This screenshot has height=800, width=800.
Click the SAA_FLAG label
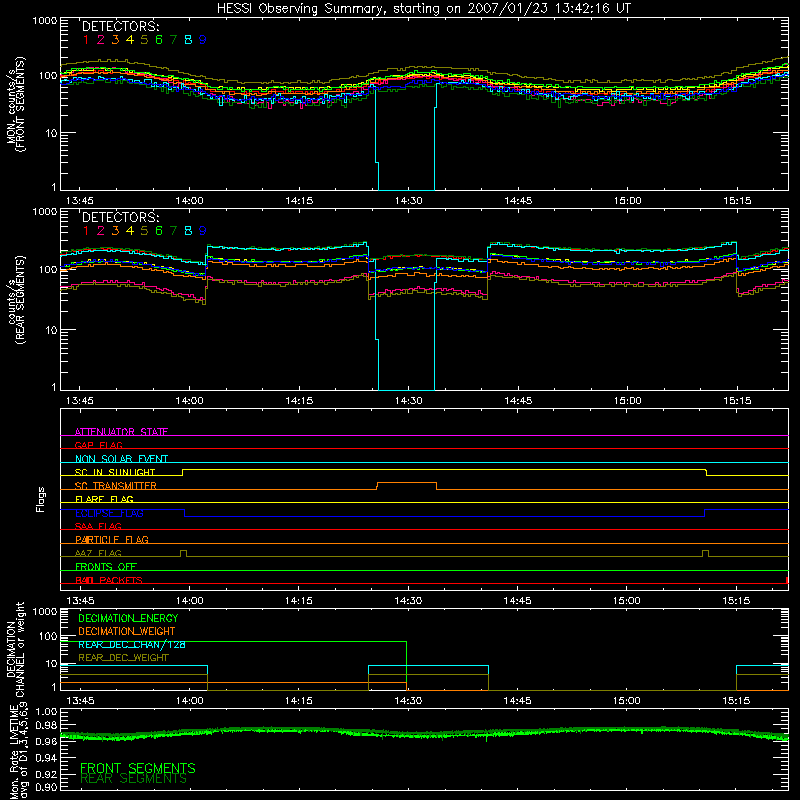click(x=98, y=526)
